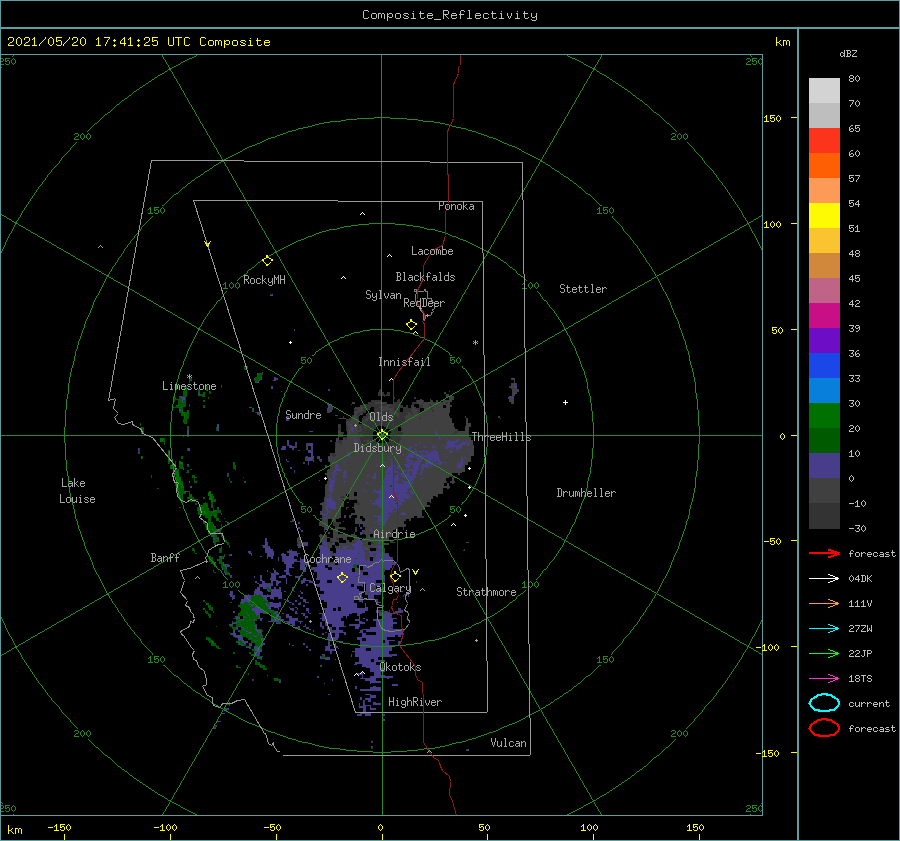The height and width of the screenshot is (841, 900).
Task: Select the cyan 27ZW arrow icon
Action: click(824, 629)
